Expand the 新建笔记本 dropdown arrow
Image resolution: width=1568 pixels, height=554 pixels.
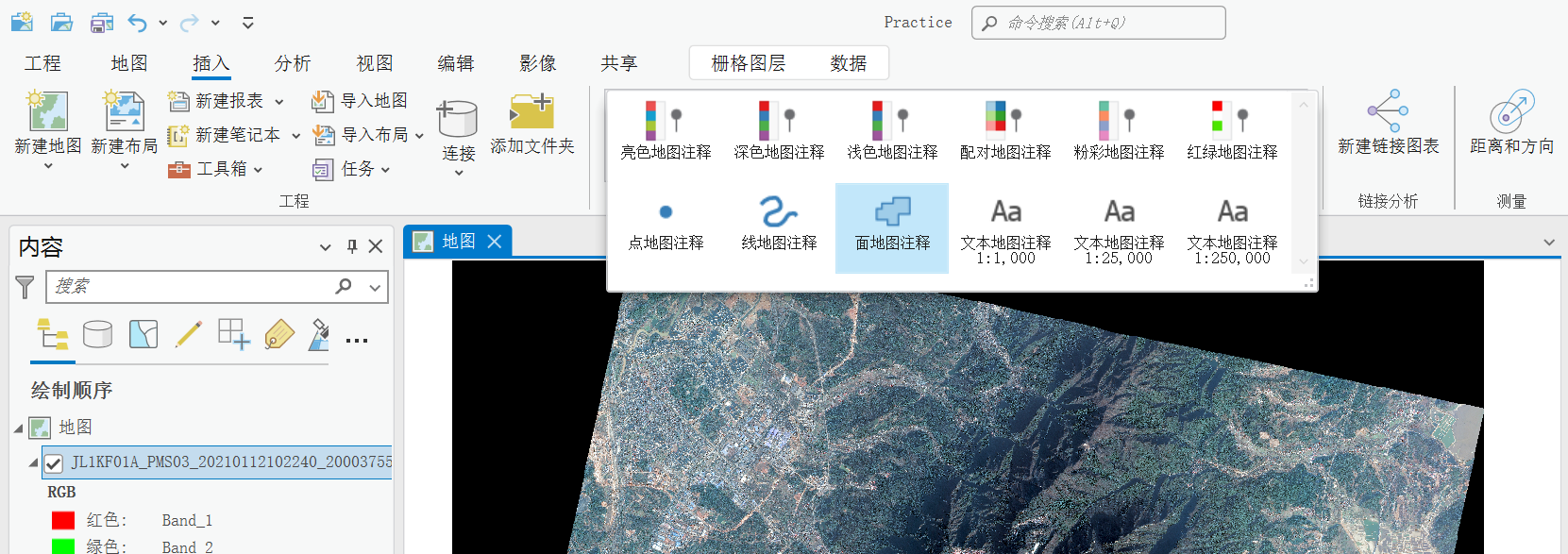click(x=295, y=136)
